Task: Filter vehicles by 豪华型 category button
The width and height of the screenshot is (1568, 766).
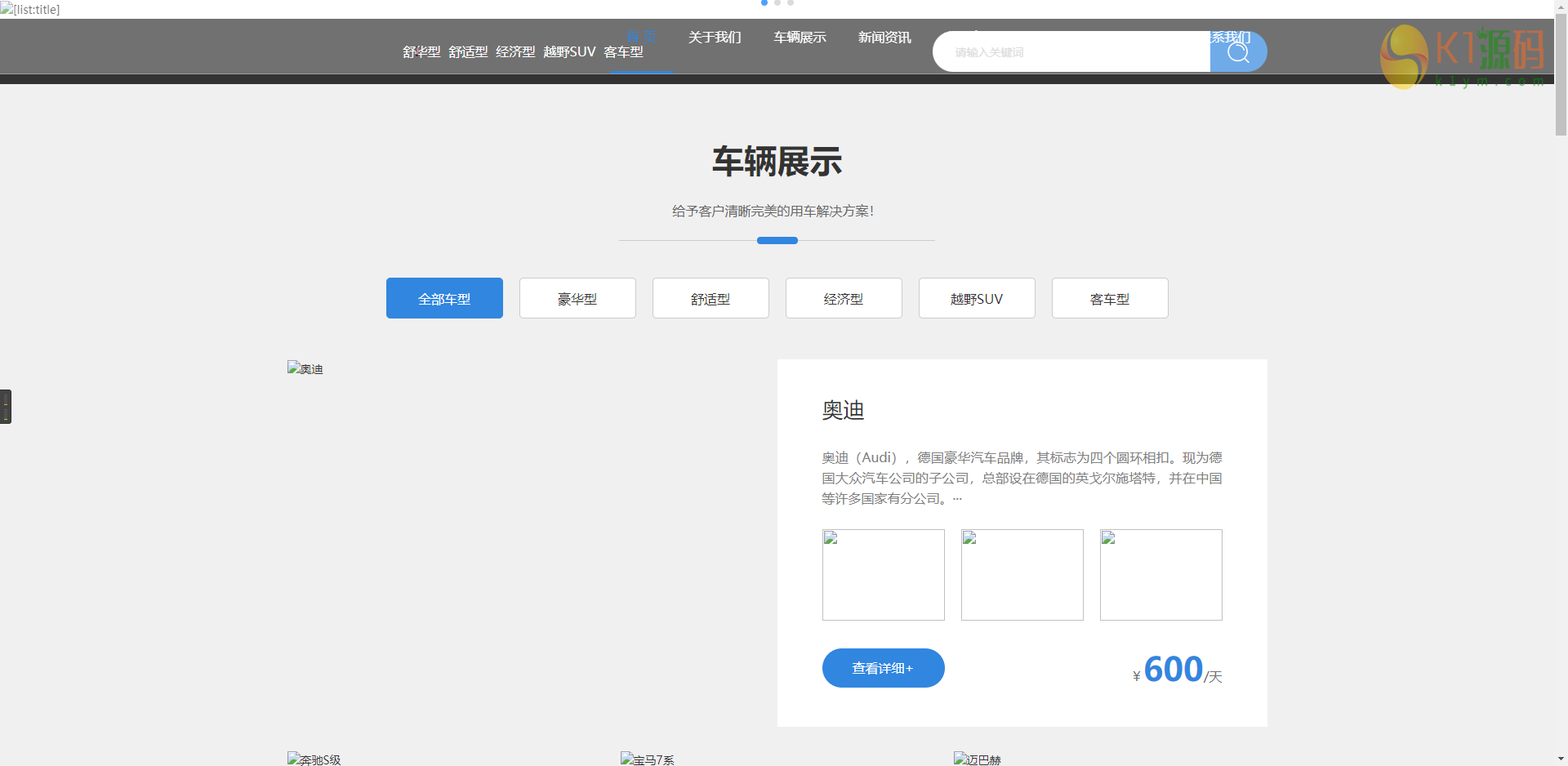Action: coord(577,298)
